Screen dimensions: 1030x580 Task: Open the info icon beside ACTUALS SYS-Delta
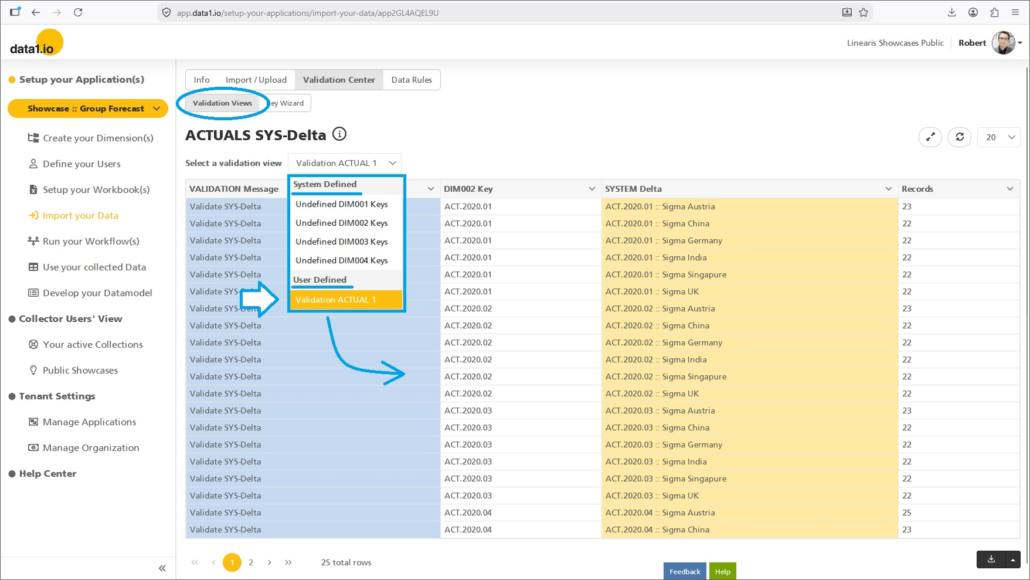(340, 134)
